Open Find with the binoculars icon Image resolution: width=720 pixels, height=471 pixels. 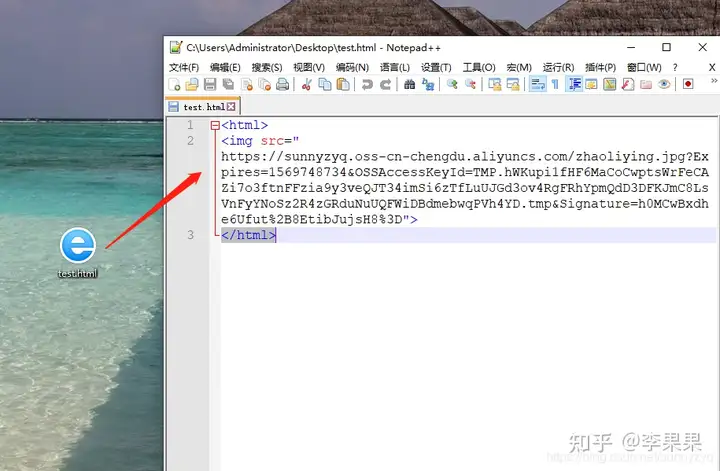[x=410, y=84]
